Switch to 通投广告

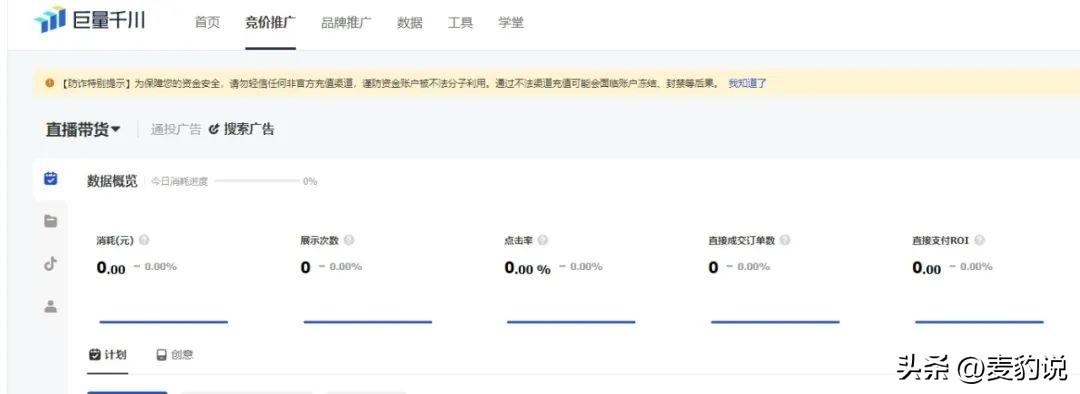[176, 129]
